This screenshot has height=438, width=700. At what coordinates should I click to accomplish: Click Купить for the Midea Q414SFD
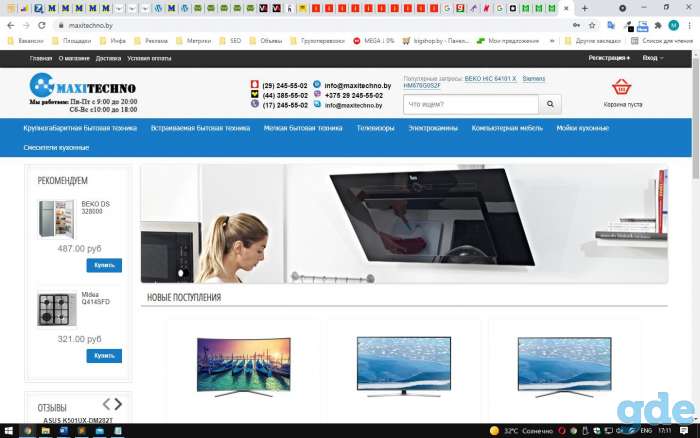point(104,356)
